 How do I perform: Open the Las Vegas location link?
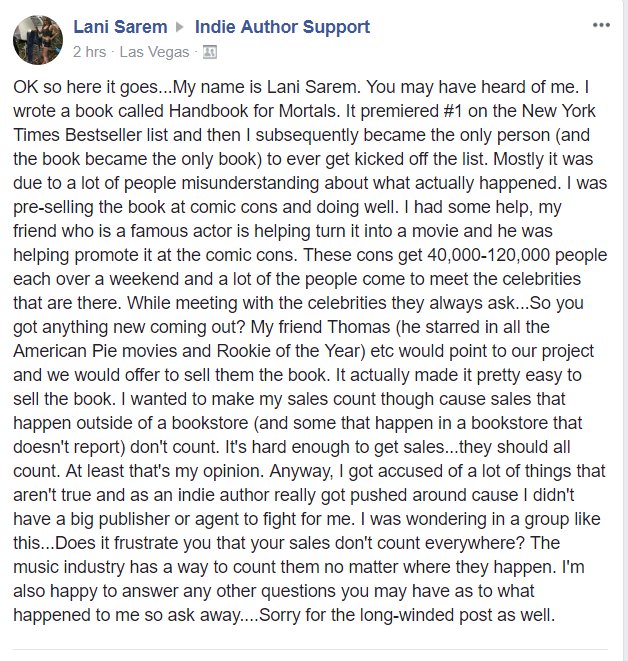[154, 52]
